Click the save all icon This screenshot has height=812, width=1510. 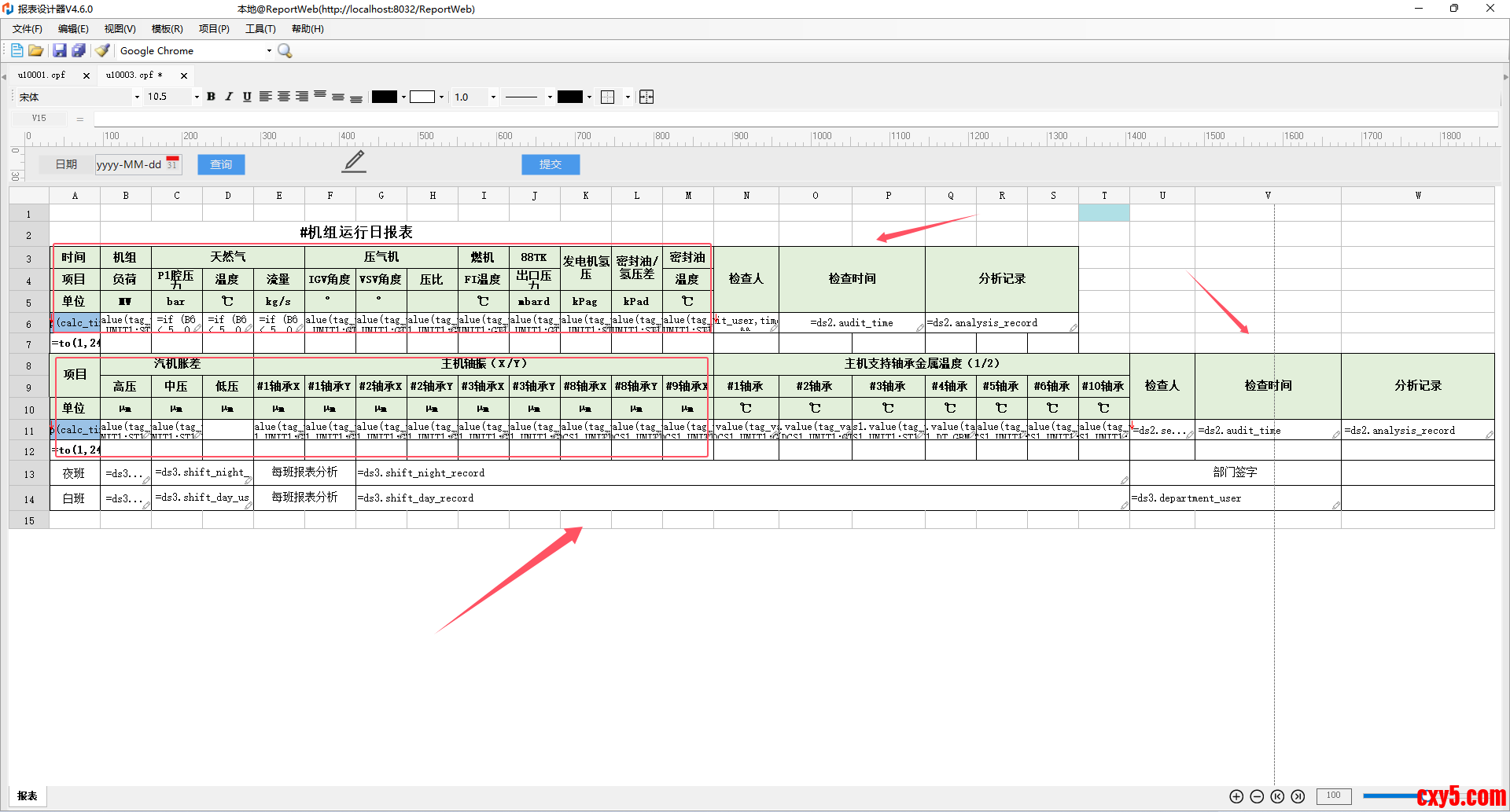pyautogui.click(x=79, y=50)
